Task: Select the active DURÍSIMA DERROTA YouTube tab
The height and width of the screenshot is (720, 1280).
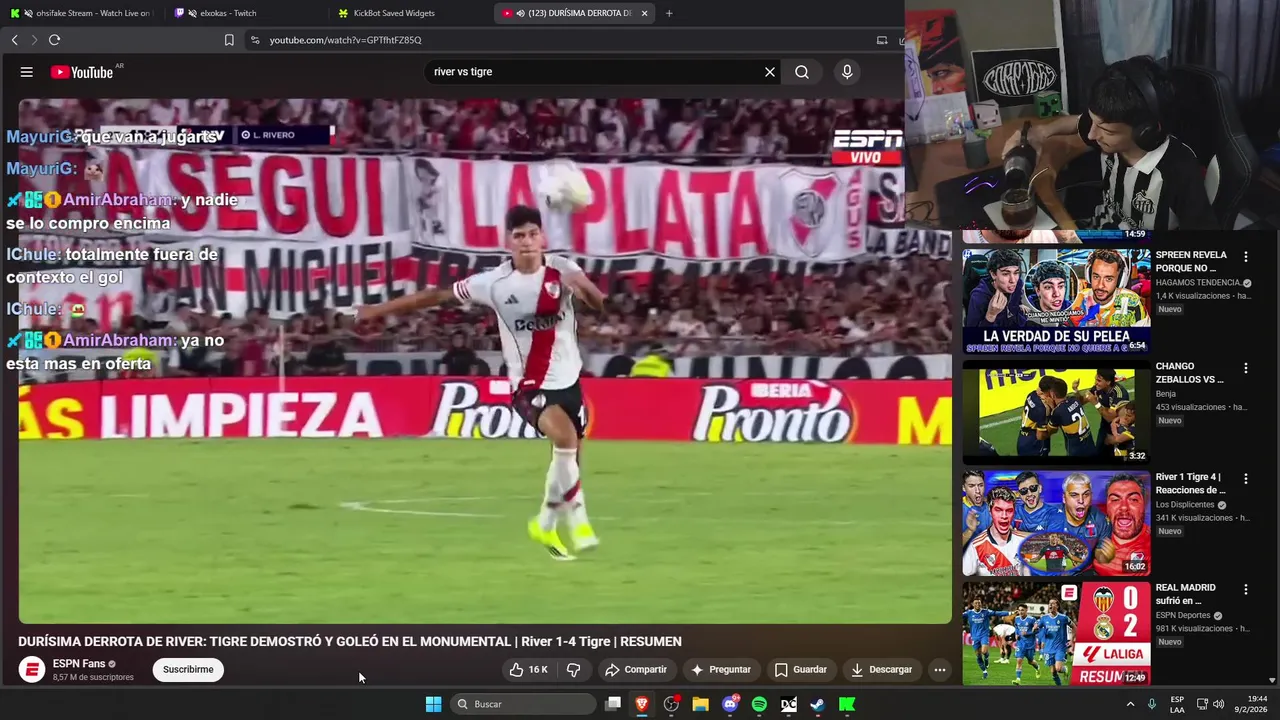Action: coord(575,13)
